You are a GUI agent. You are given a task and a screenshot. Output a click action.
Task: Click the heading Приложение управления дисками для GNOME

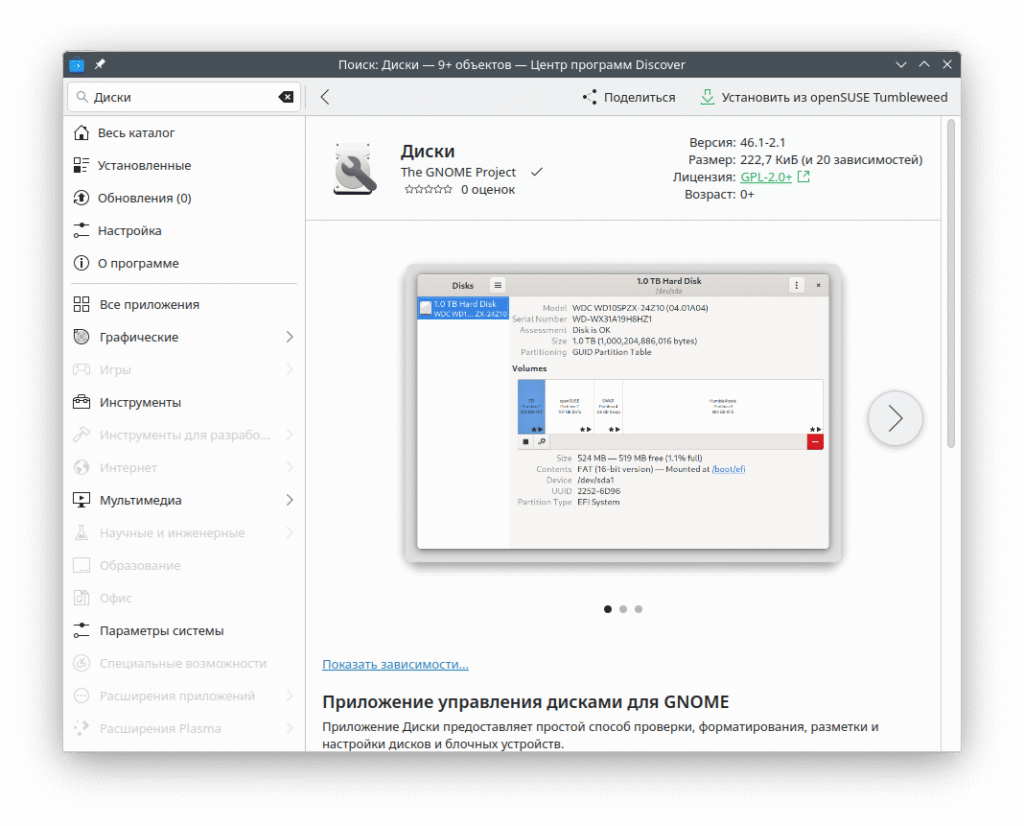pyautogui.click(x=526, y=702)
